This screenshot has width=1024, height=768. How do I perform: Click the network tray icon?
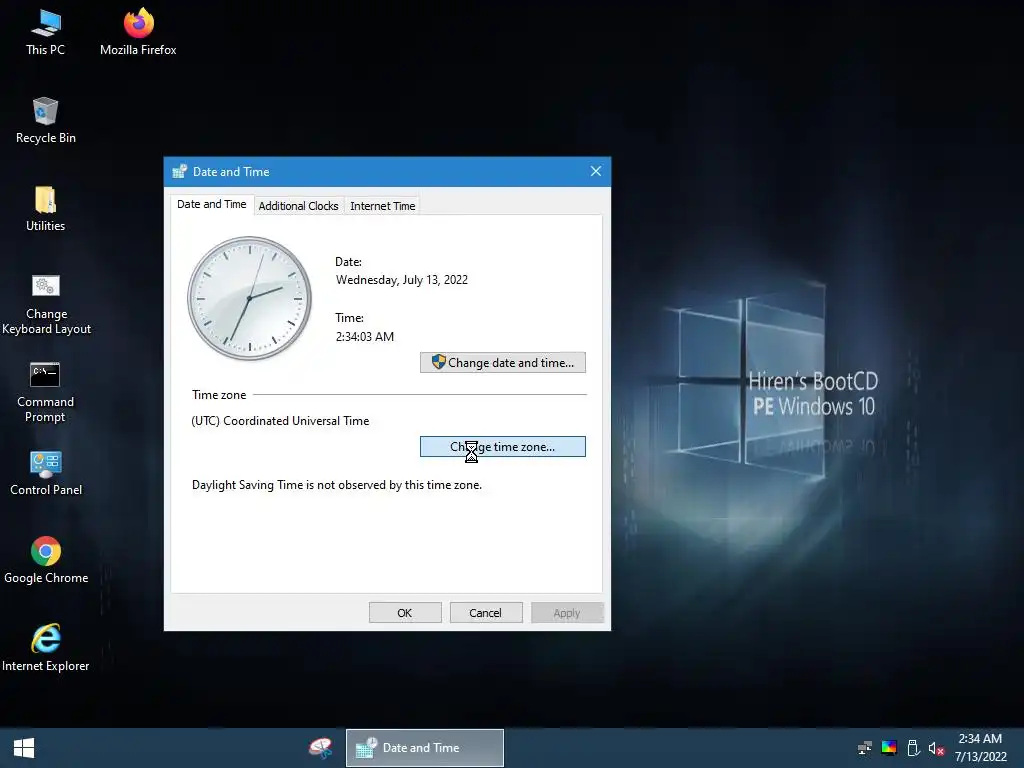click(865, 748)
